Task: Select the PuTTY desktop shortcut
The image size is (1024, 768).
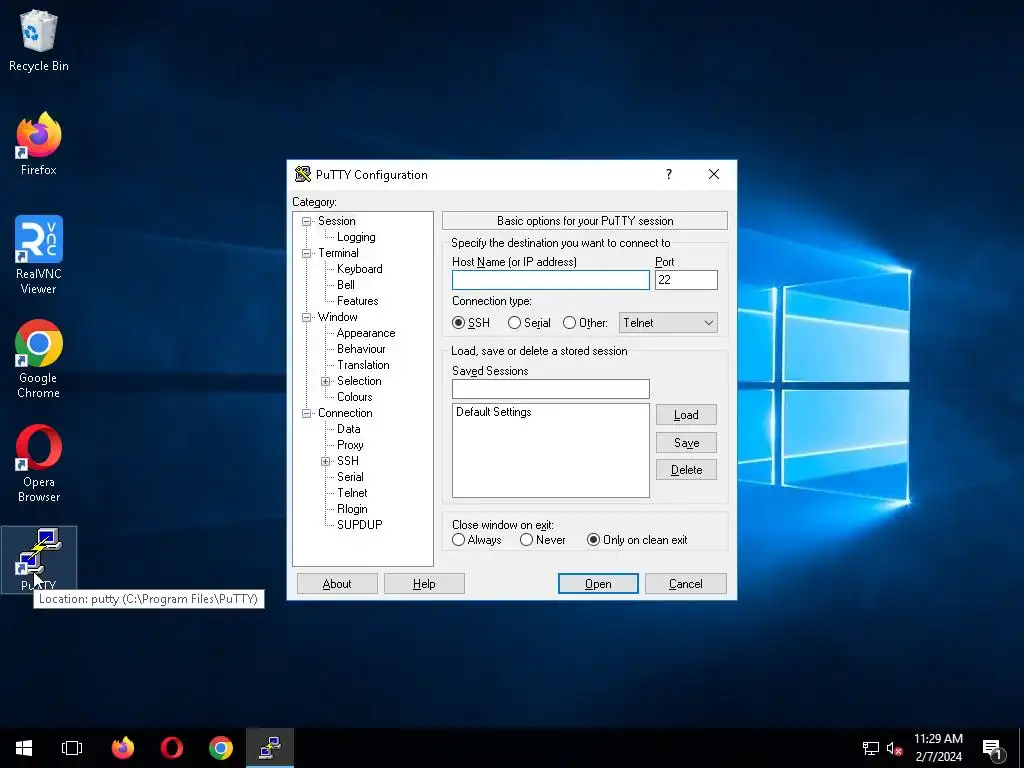Action: click(39, 559)
